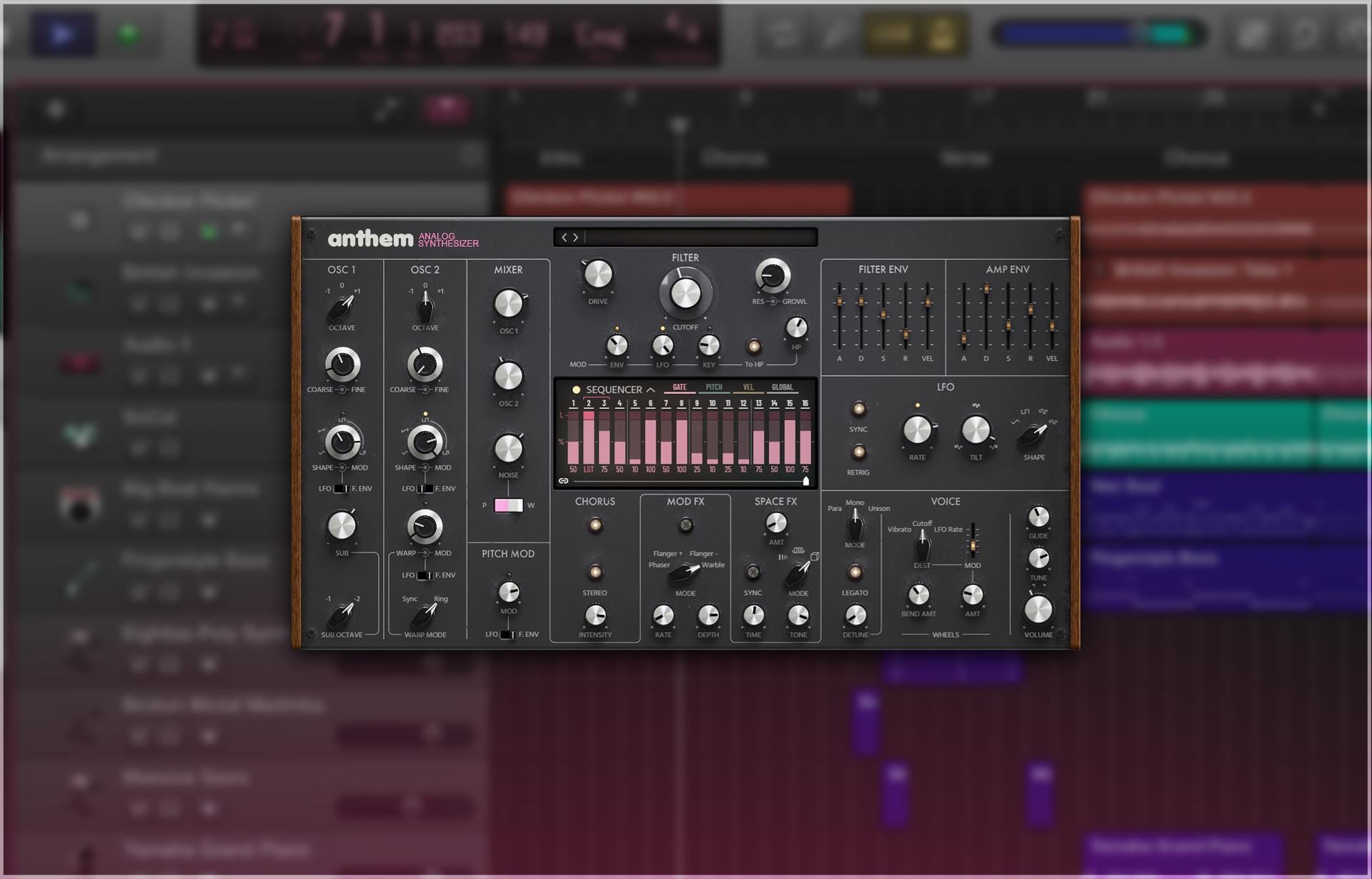Switch the sequencer to the PITCH tab
This screenshot has width=1372, height=879.
pos(714,387)
